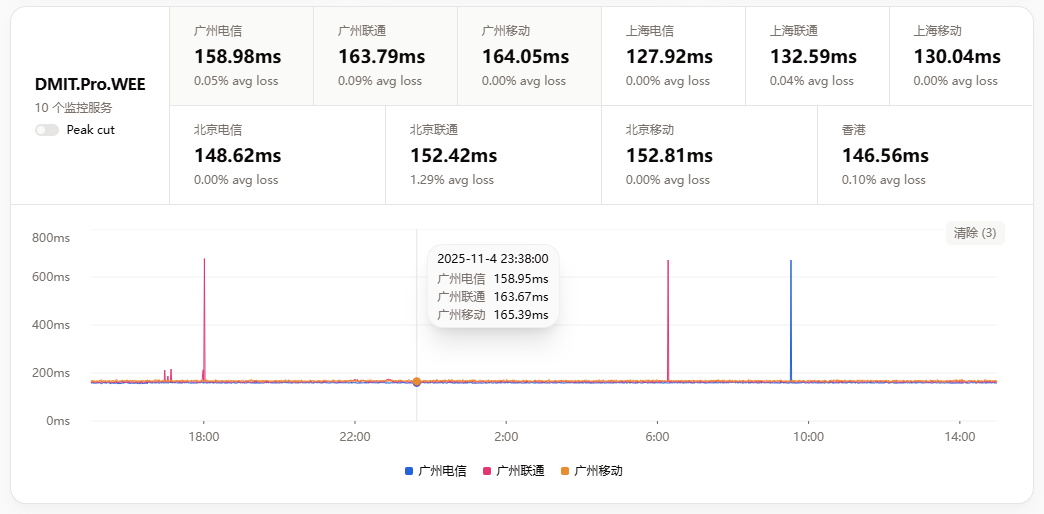1044x514 pixels.
Task: Select the 上海移动 latency card
Action: 960,56
